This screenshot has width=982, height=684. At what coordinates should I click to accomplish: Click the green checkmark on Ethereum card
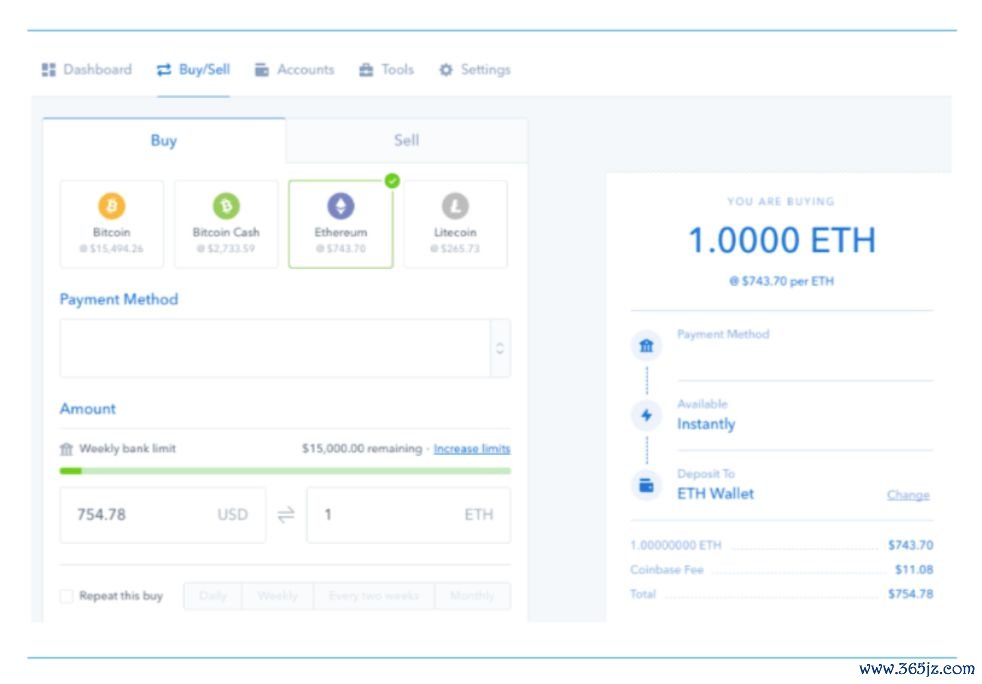(x=392, y=181)
